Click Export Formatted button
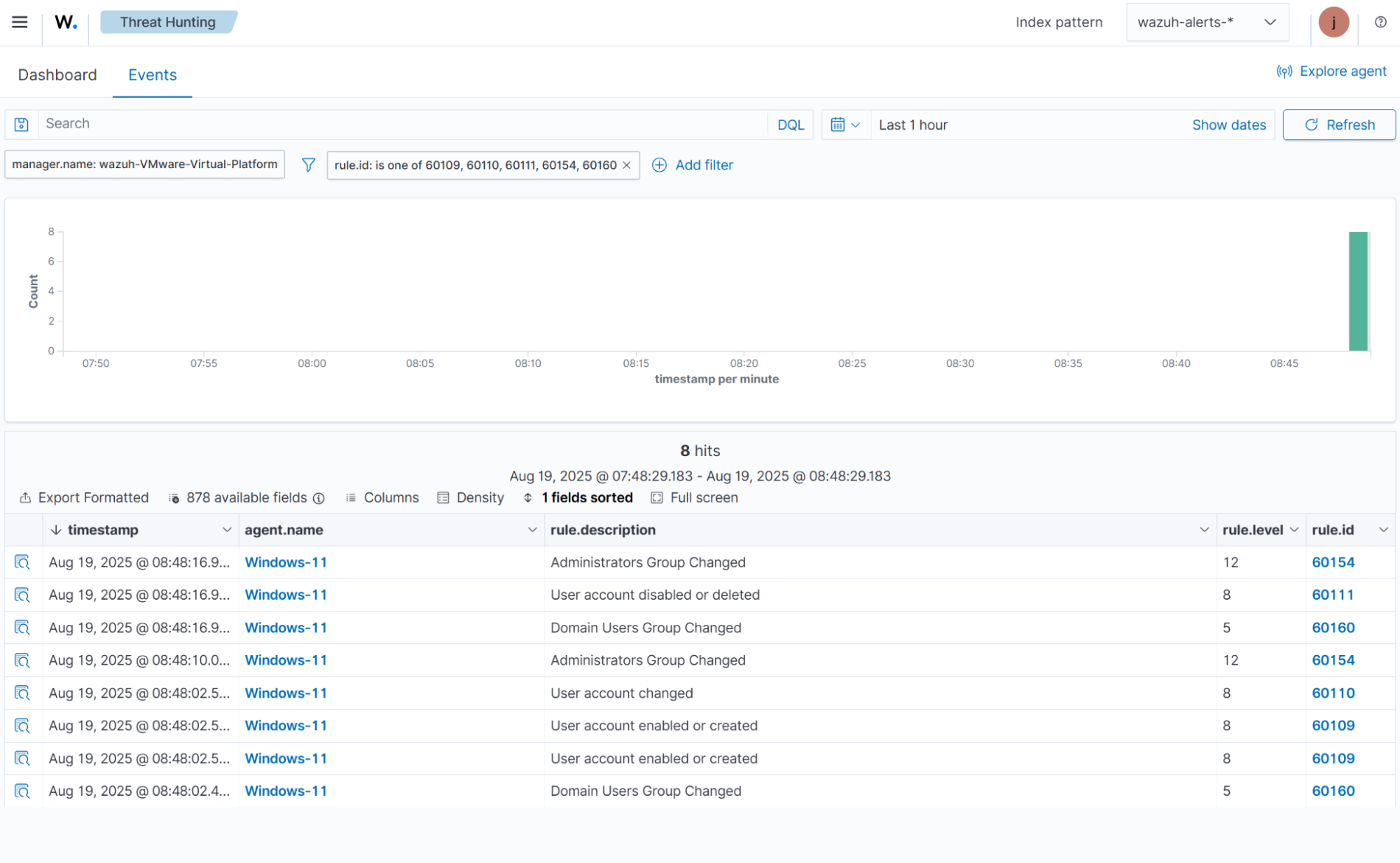1400x863 pixels. click(x=84, y=498)
